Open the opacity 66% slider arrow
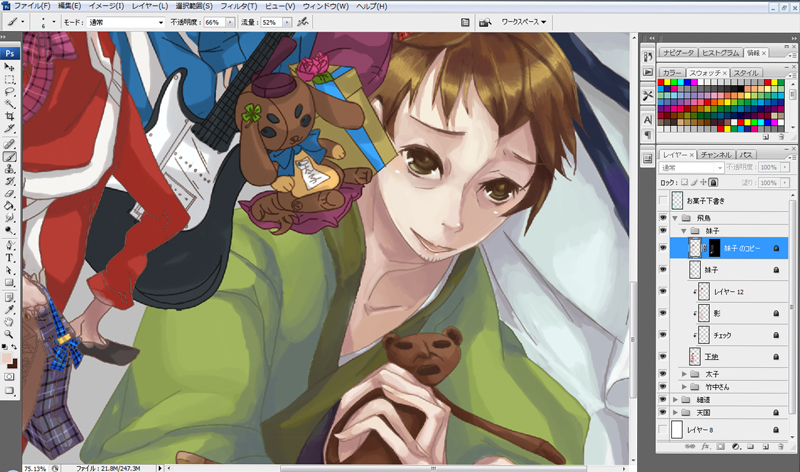The image size is (800, 472). 230,22
